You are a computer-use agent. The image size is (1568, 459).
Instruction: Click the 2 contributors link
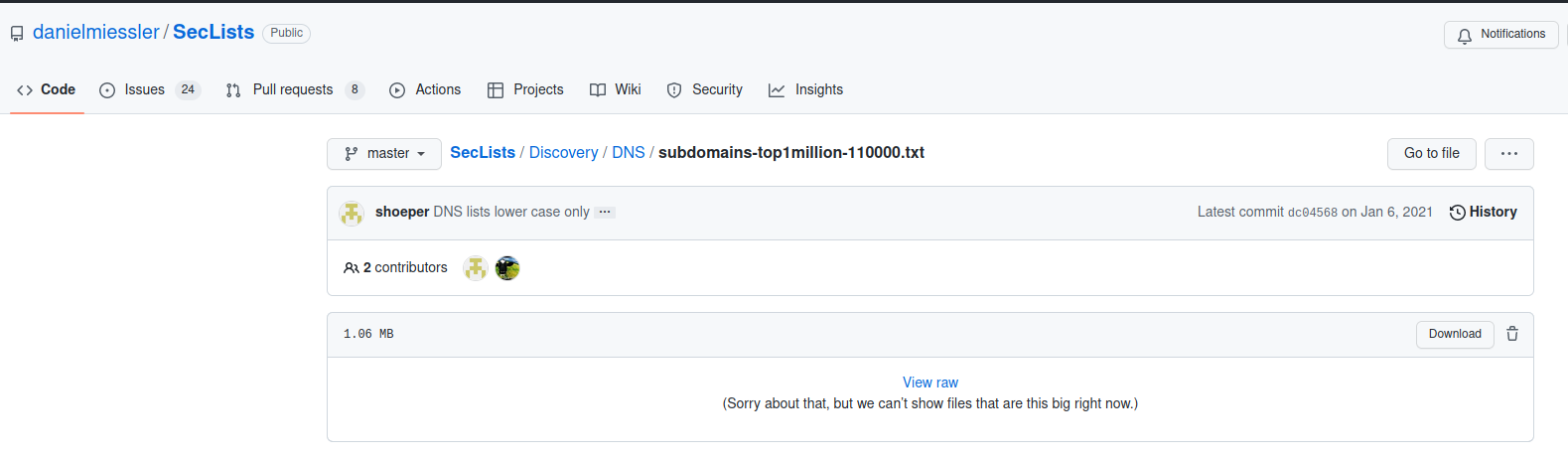[x=395, y=267]
